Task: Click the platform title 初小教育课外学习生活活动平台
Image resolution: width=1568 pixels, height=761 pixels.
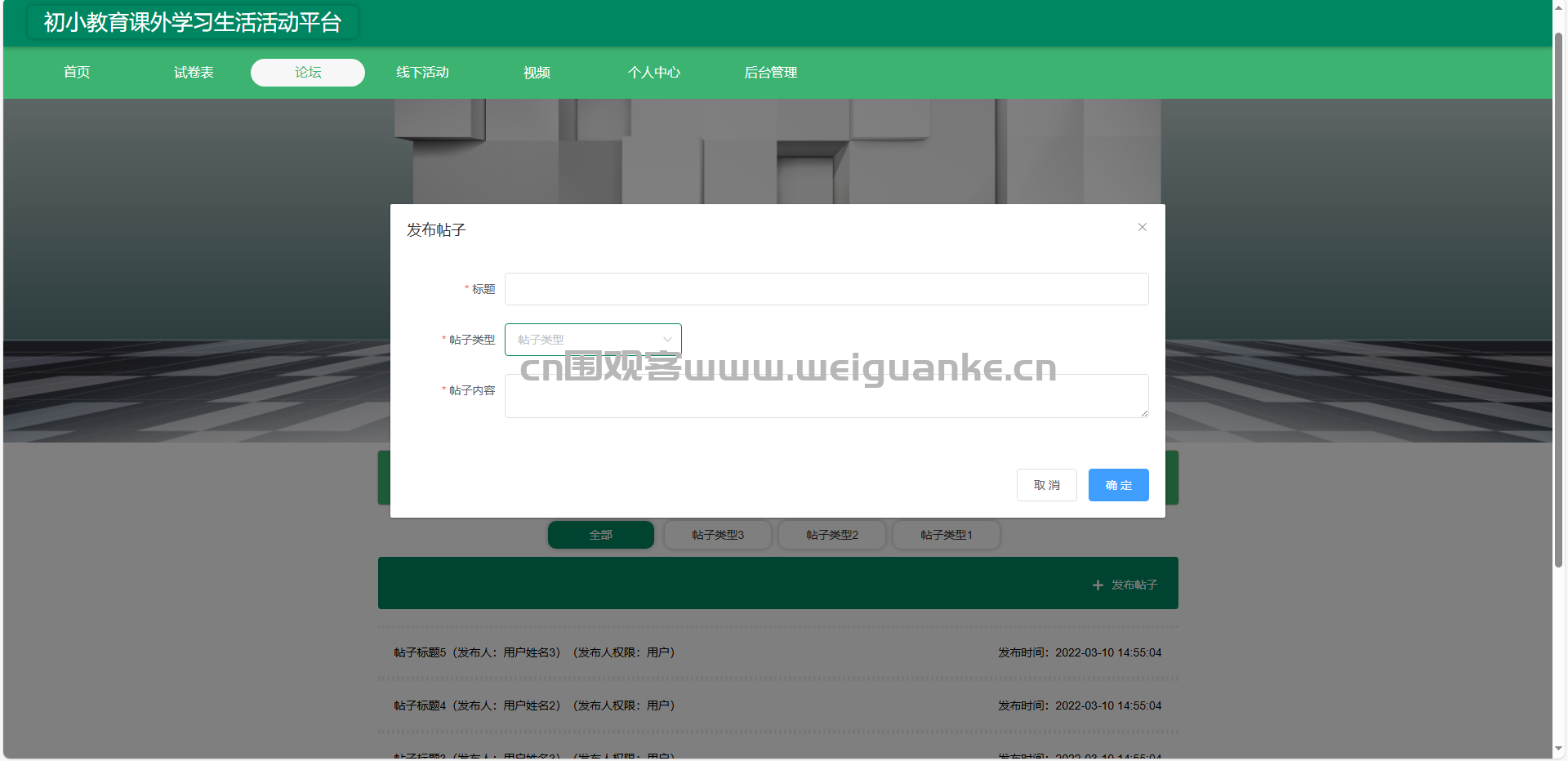Action: pos(193,22)
